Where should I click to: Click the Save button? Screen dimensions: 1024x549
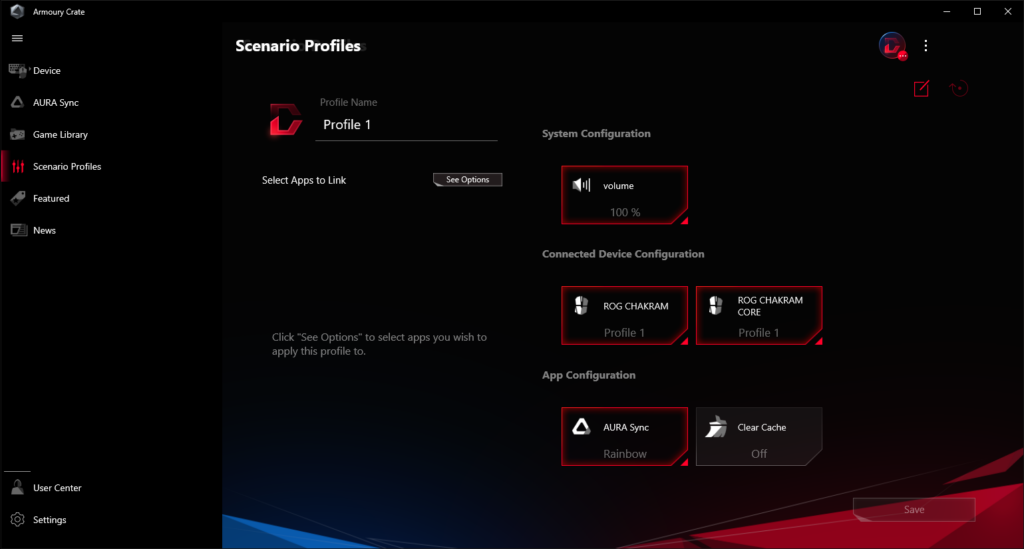(913, 510)
